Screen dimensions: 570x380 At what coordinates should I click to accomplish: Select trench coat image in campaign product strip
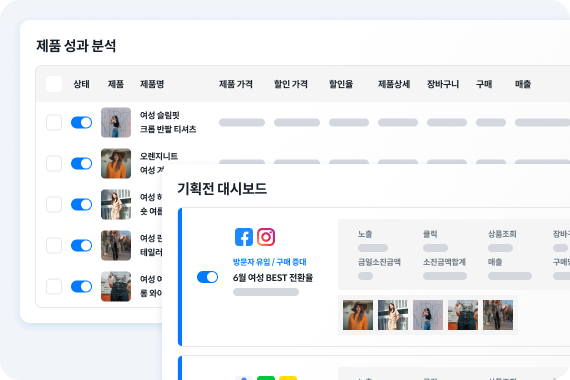[x=393, y=315]
